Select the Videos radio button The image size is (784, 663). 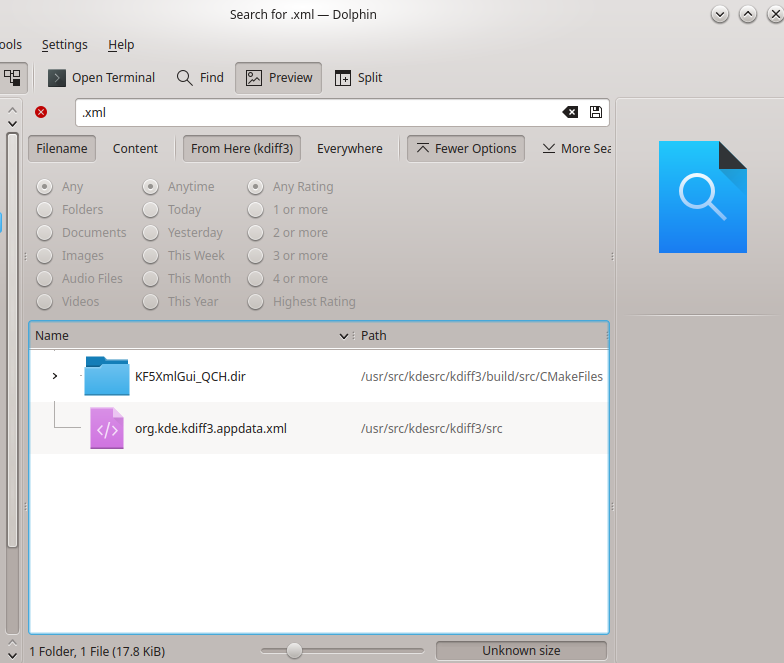44,302
